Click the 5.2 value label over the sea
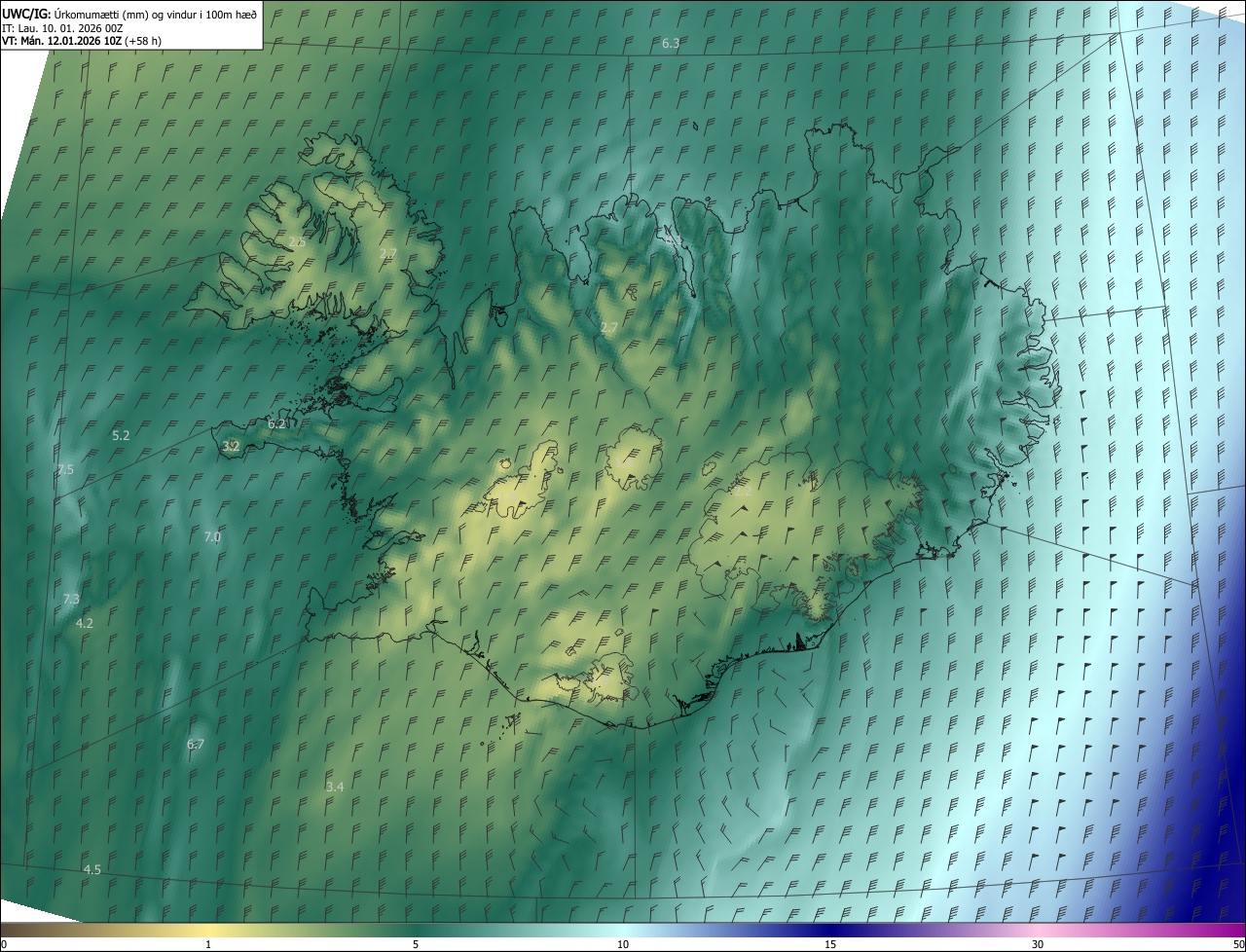 click(x=121, y=436)
